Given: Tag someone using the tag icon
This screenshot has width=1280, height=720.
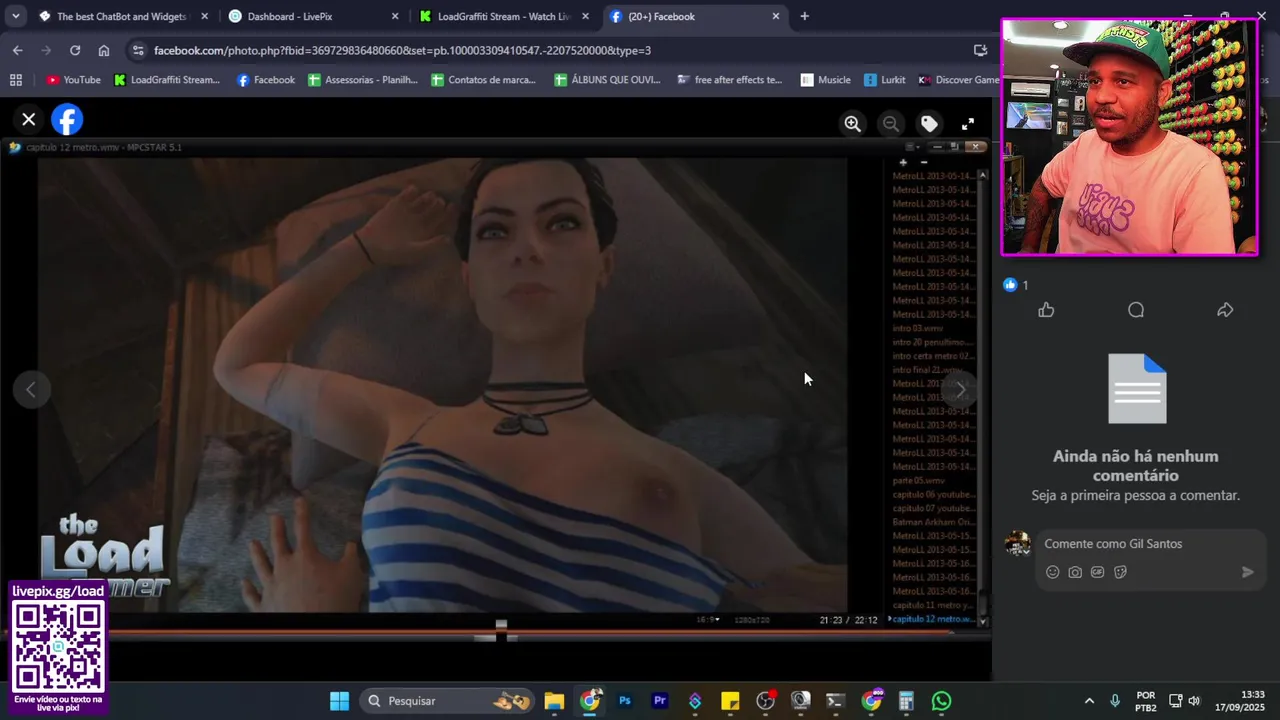Looking at the screenshot, I should tap(929, 124).
